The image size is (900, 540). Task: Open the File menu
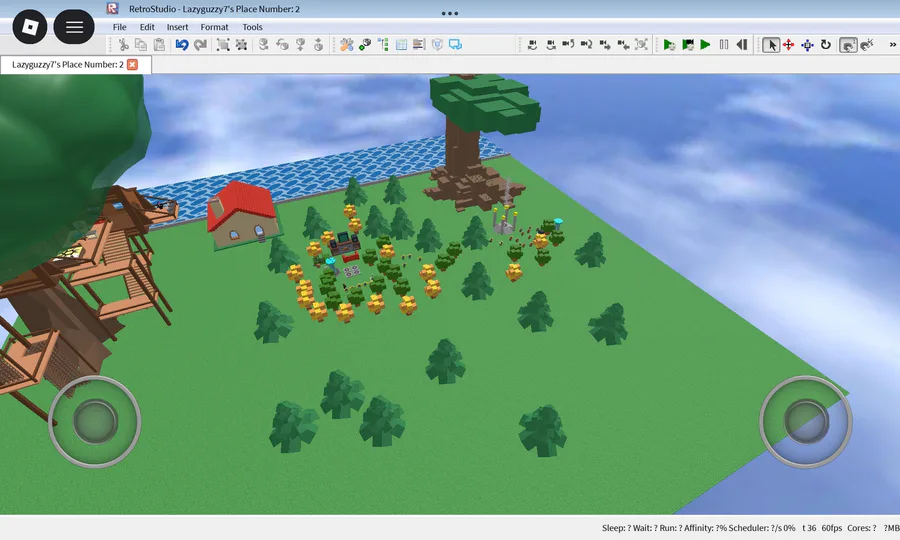click(x=119, y=27)
